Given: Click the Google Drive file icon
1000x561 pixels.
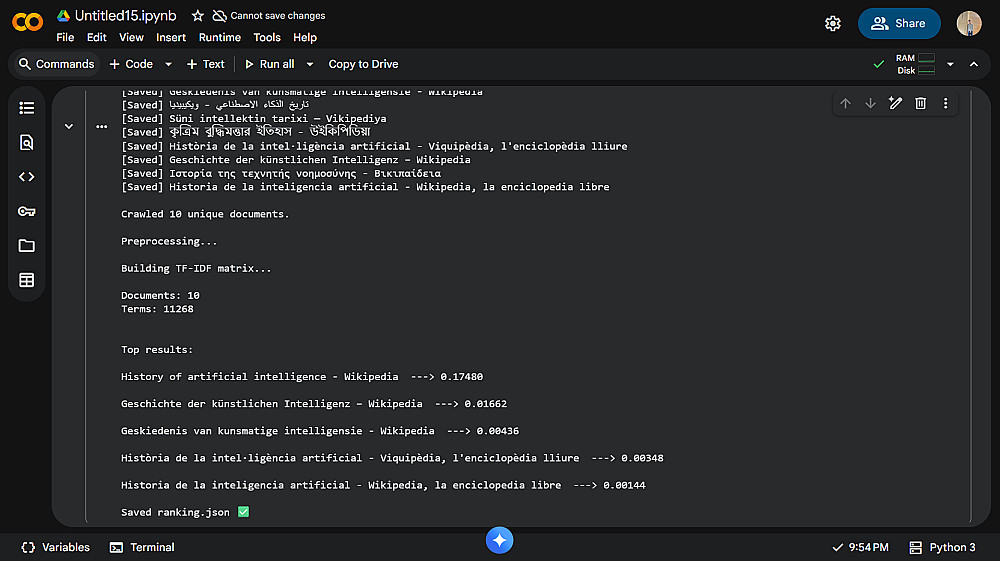Looking at the screenshot, I should [63, 16].
